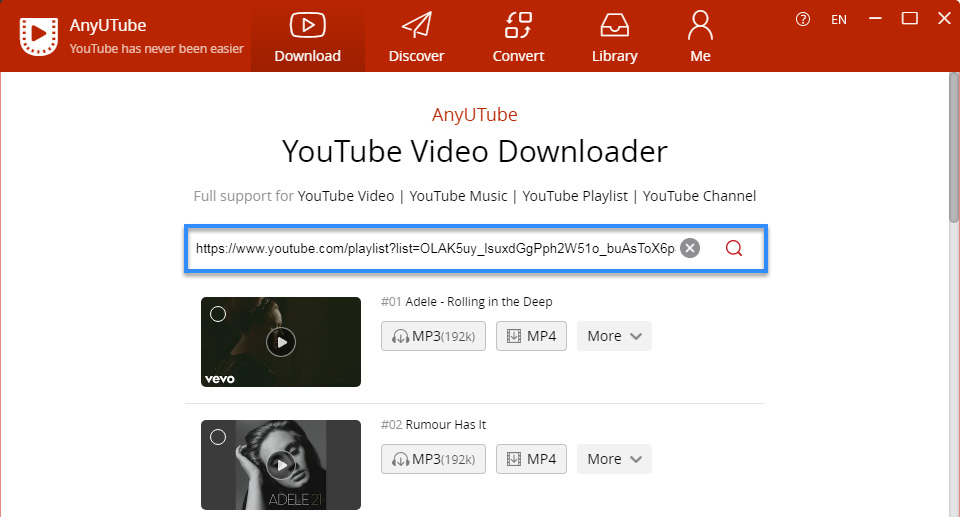The width and height of the screenshot is (960, 517).
Task: Click the 'YouTube has never been easier' tagline
Action: 157,48
